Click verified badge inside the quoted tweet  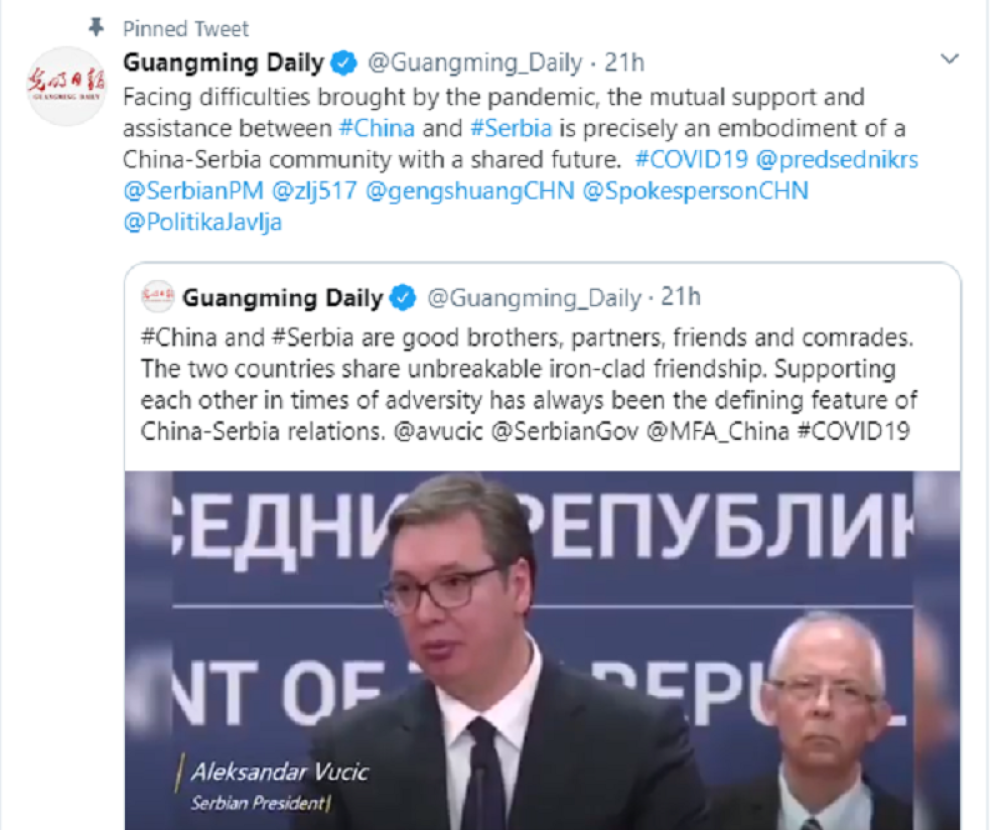[403, 297]
